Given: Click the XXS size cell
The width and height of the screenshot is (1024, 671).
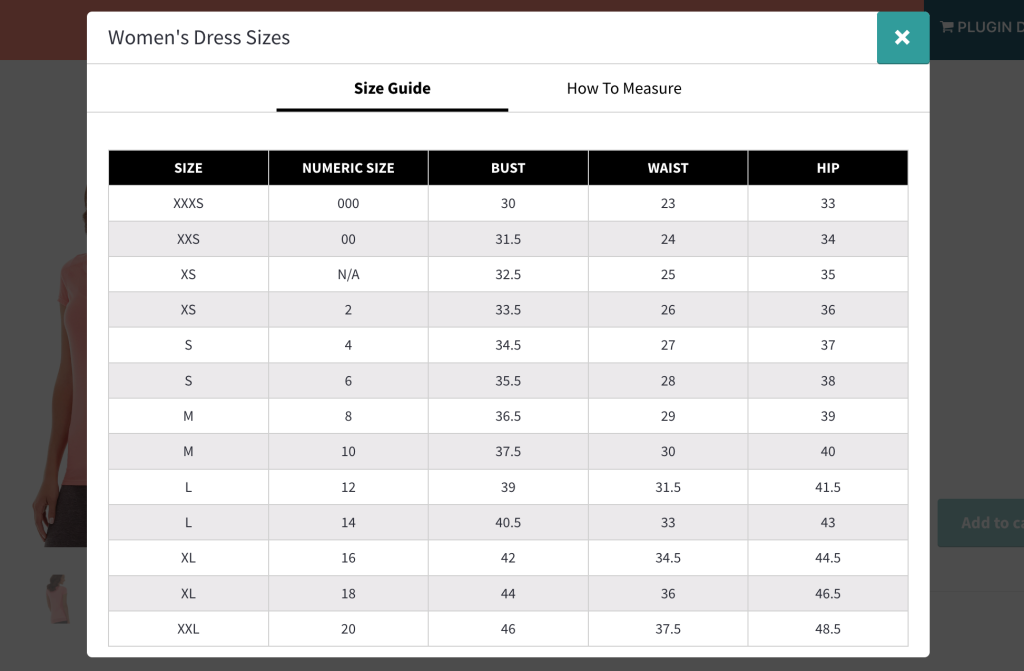Looking at the screenshot, I should point(188,239).
